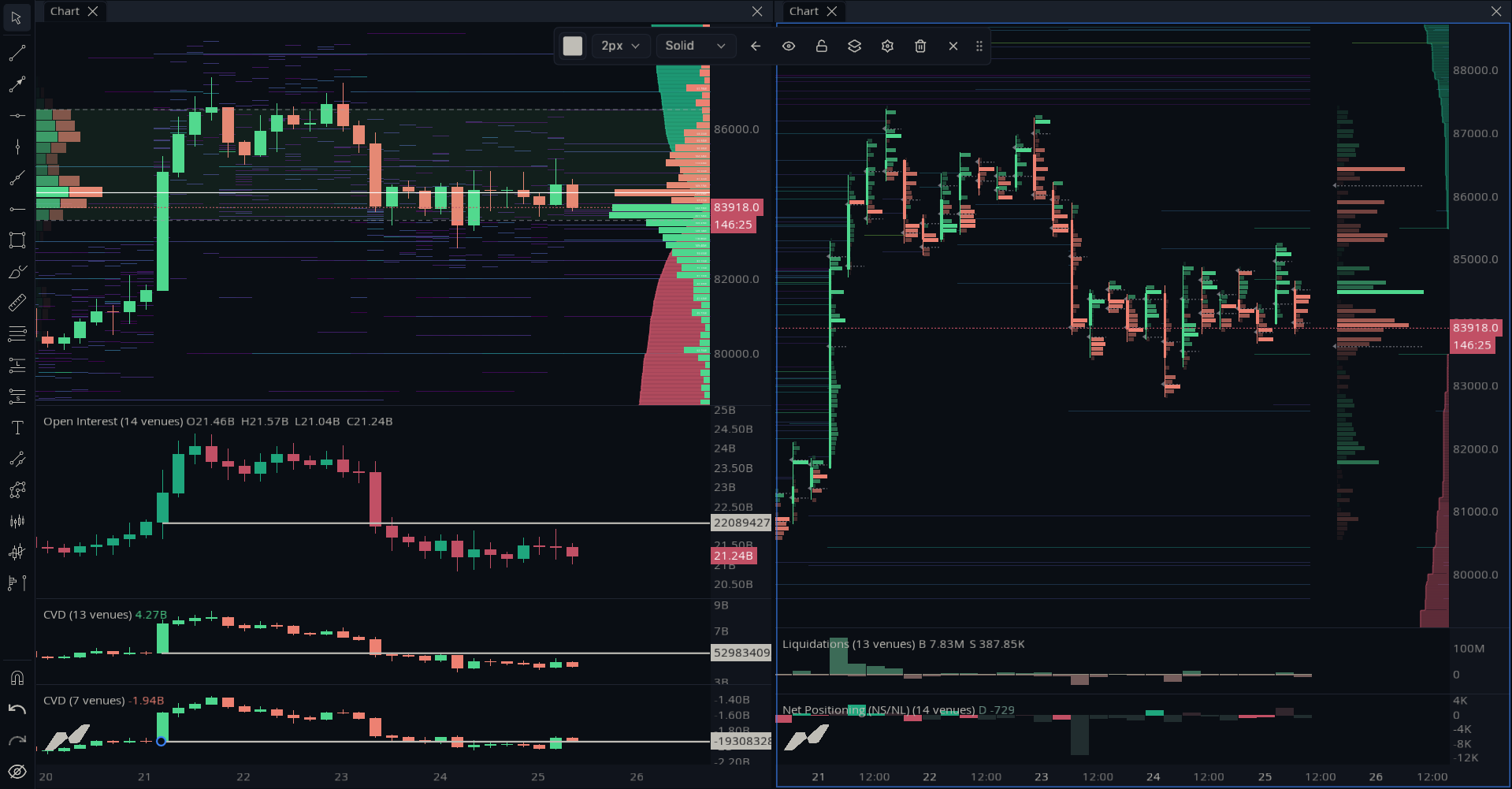Select the horizontal ray tool

tap(17, 209)
